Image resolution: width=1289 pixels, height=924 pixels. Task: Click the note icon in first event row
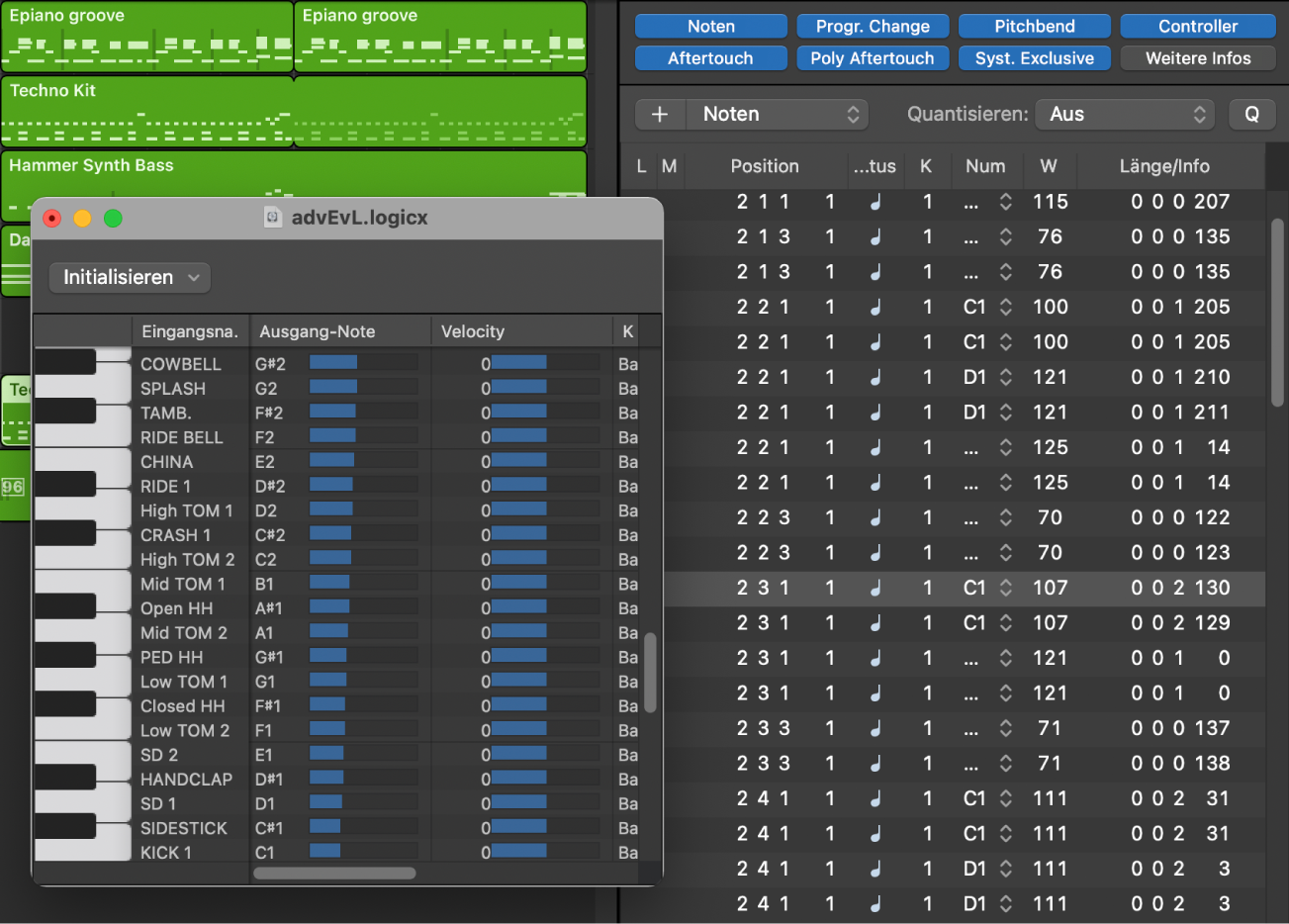(x=875, y=202)
